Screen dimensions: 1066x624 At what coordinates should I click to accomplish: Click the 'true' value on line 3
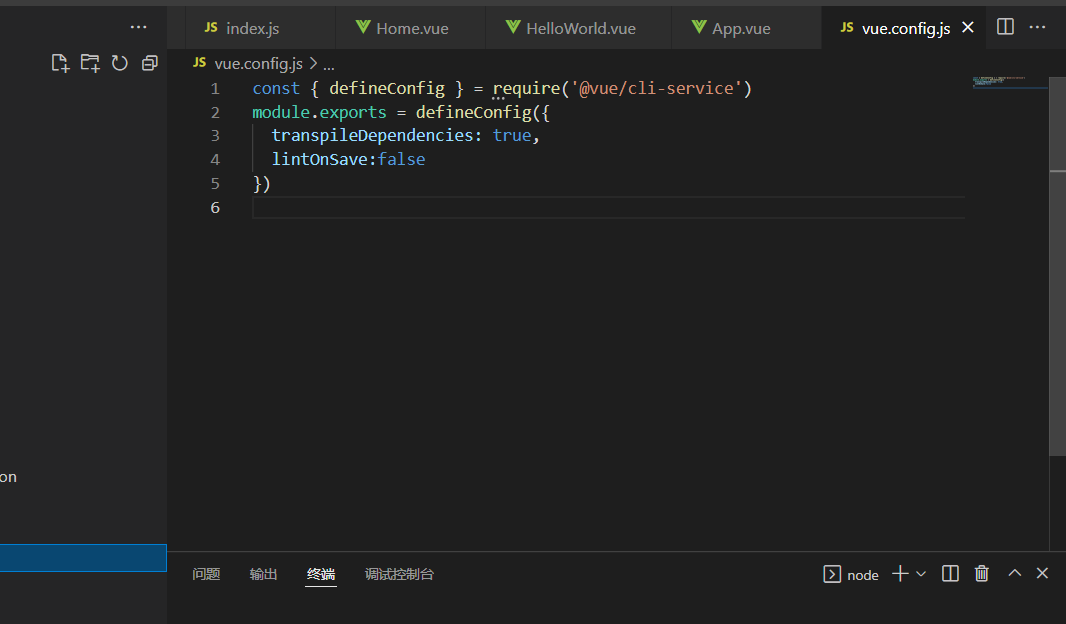pyautogui.click(x=512, y=135)
